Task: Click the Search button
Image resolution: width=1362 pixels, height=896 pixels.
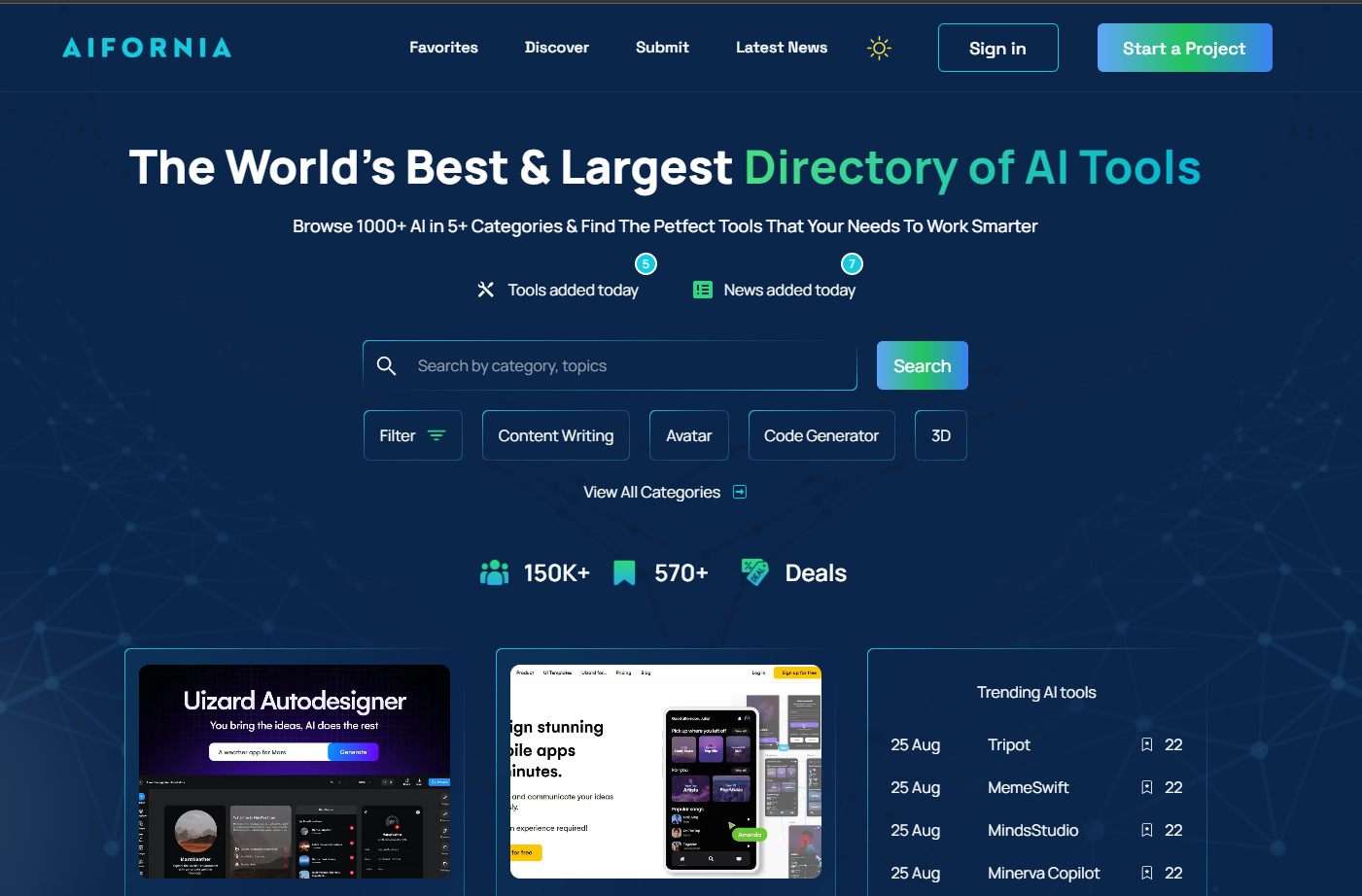Action: (x=923, y=365)
